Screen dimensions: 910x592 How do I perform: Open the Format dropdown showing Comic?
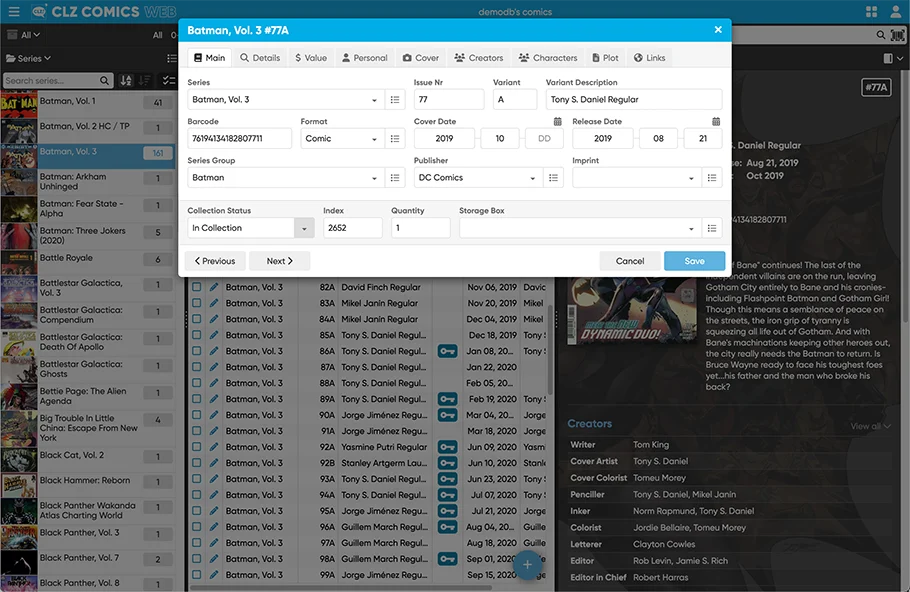tap(342, 139)
